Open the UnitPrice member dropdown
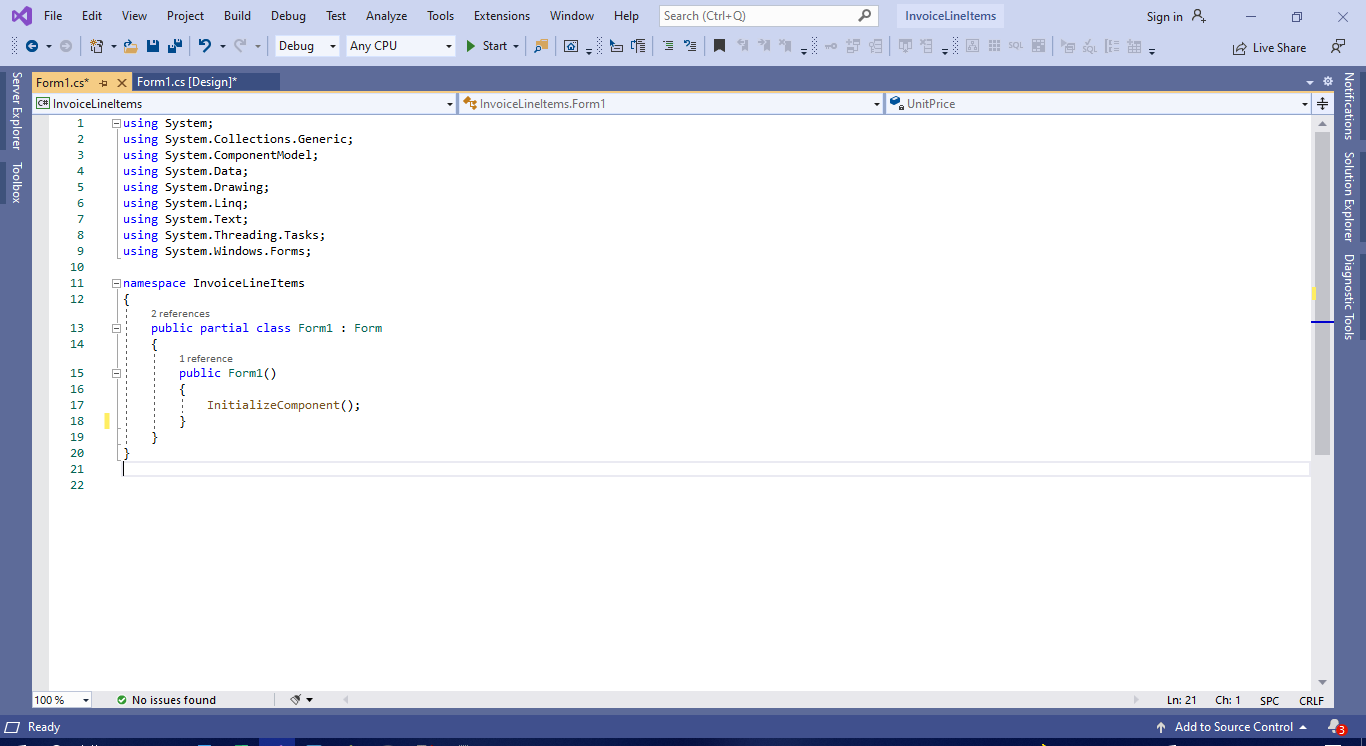 1099,104
